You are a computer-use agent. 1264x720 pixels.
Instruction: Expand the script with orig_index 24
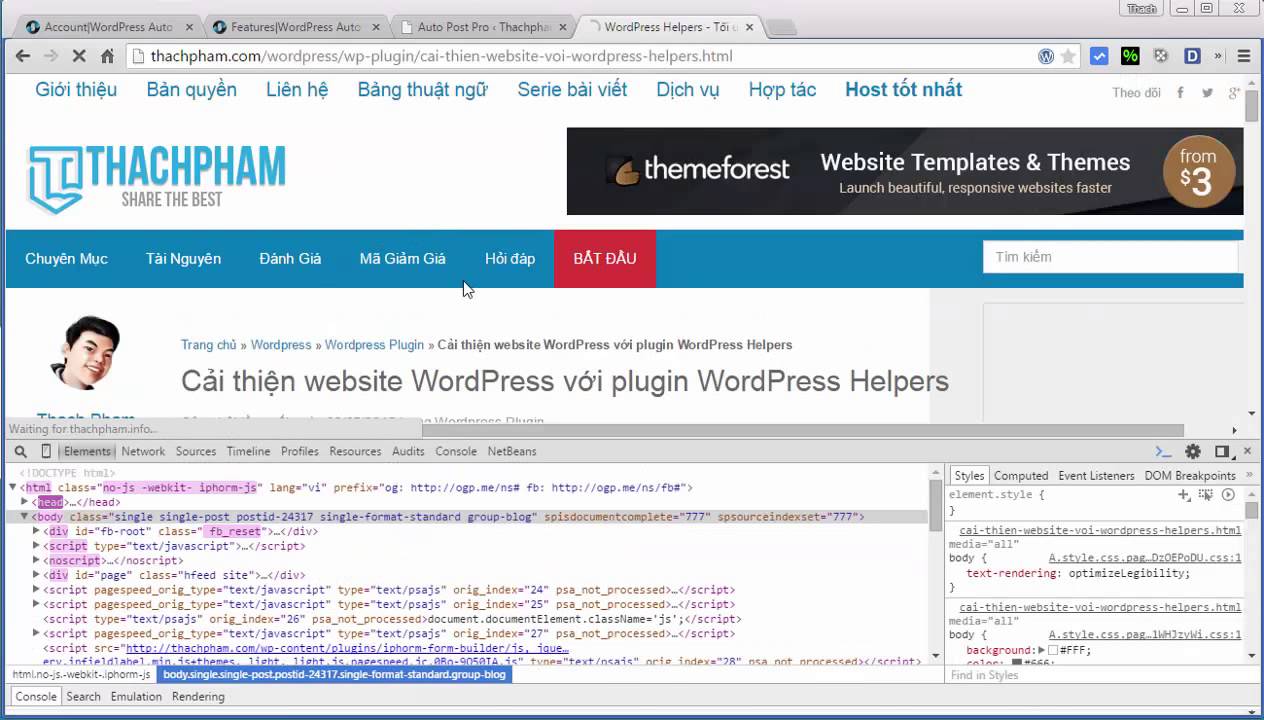coord(37,590)
